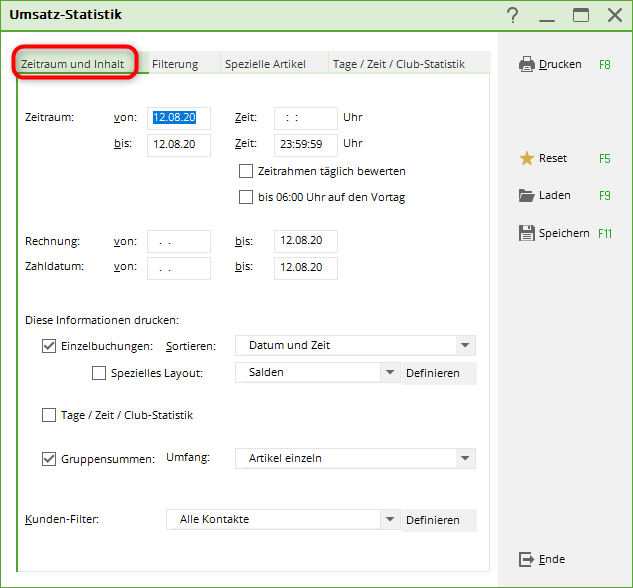Open the Sortieren dropdown Datum und Zeit

point(464,346)
